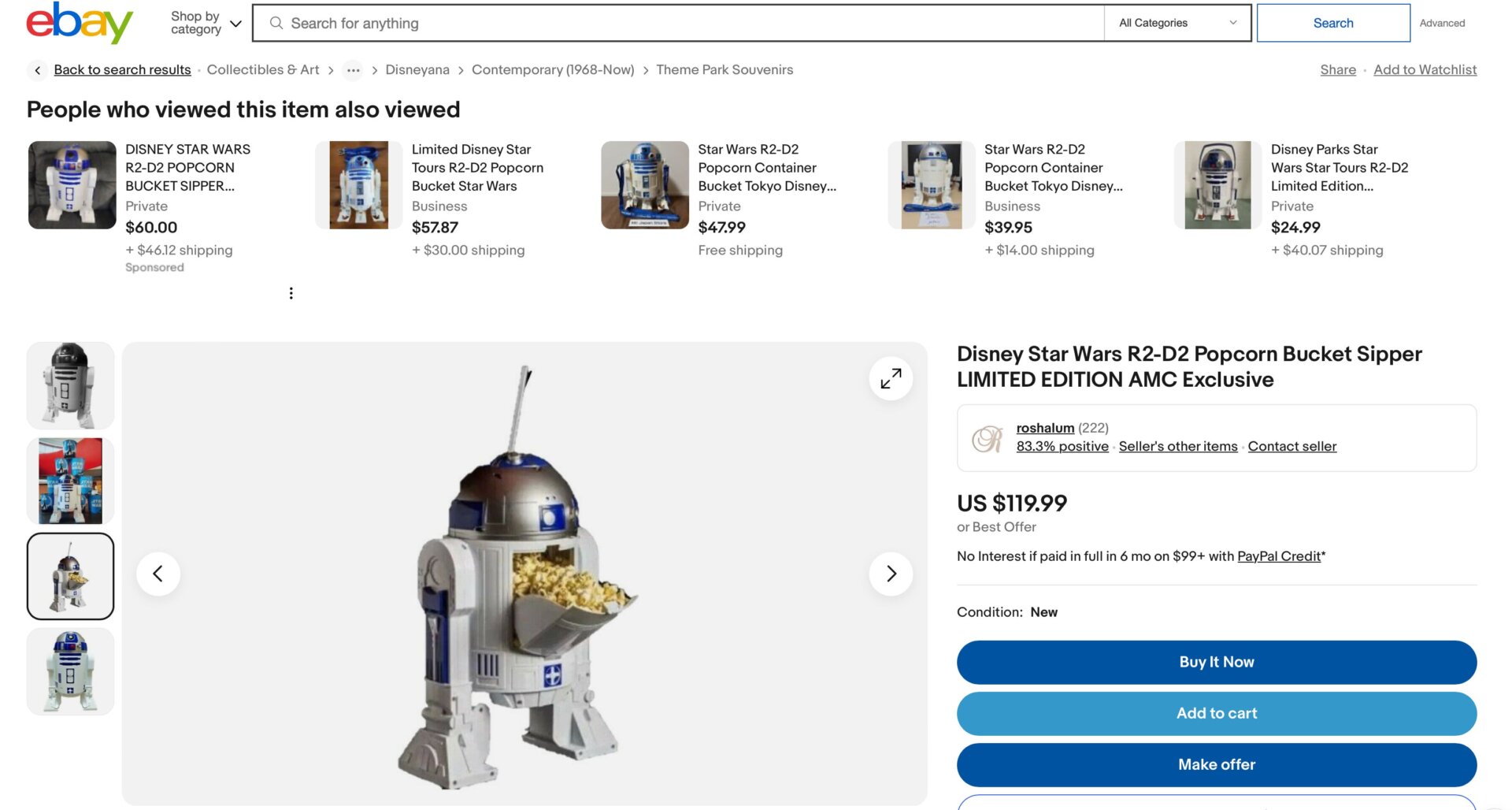Click the back arrow before search results
Image resolution: width=1512 pixels, height=810 pixels.
tap(37, 70)
